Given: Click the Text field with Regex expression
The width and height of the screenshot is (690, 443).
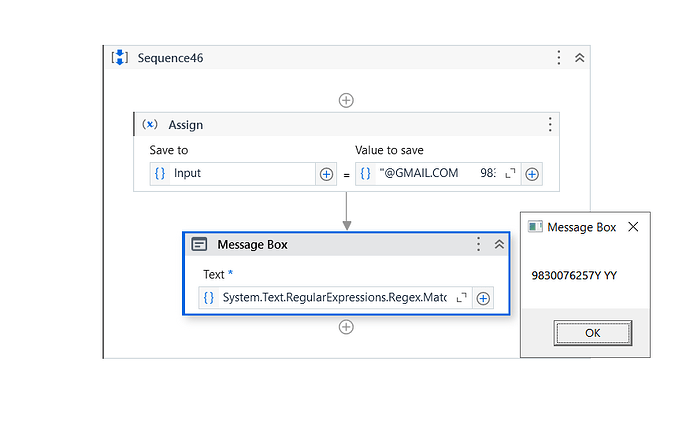Looking at the screenshot, I should coord(330,298).
